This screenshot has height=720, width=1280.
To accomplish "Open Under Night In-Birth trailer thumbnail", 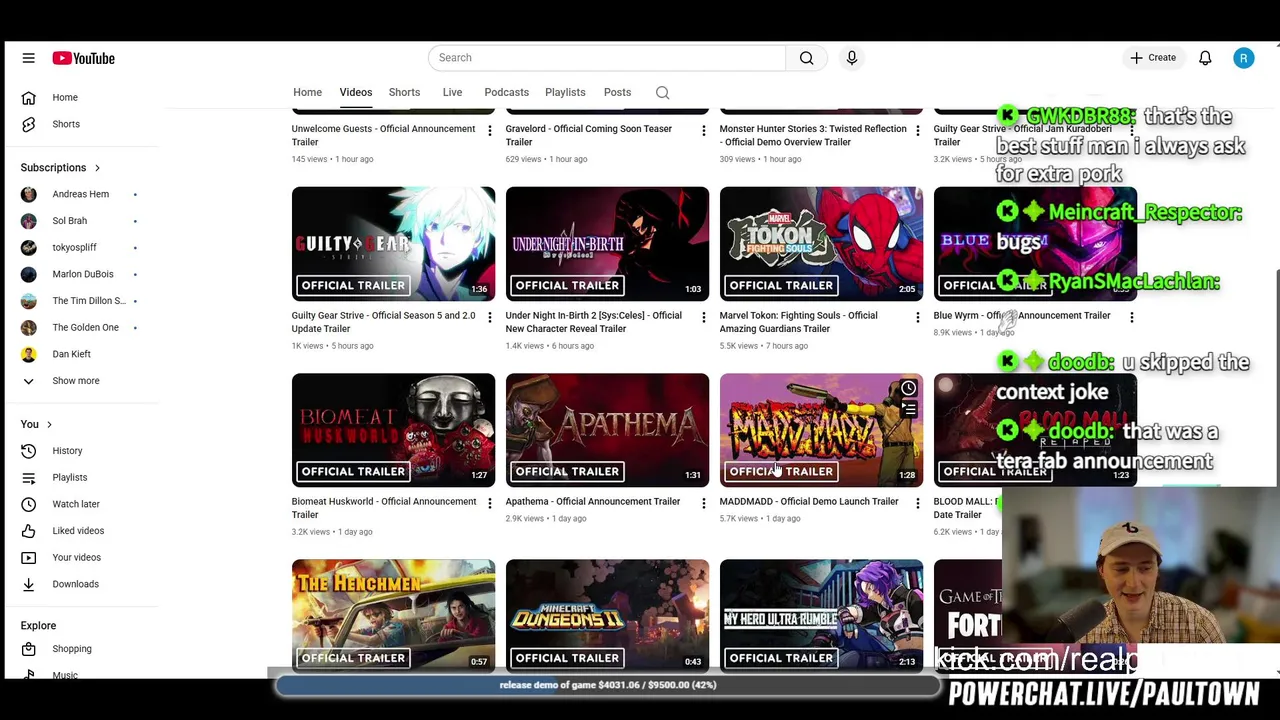I will (x=607, y=243).
